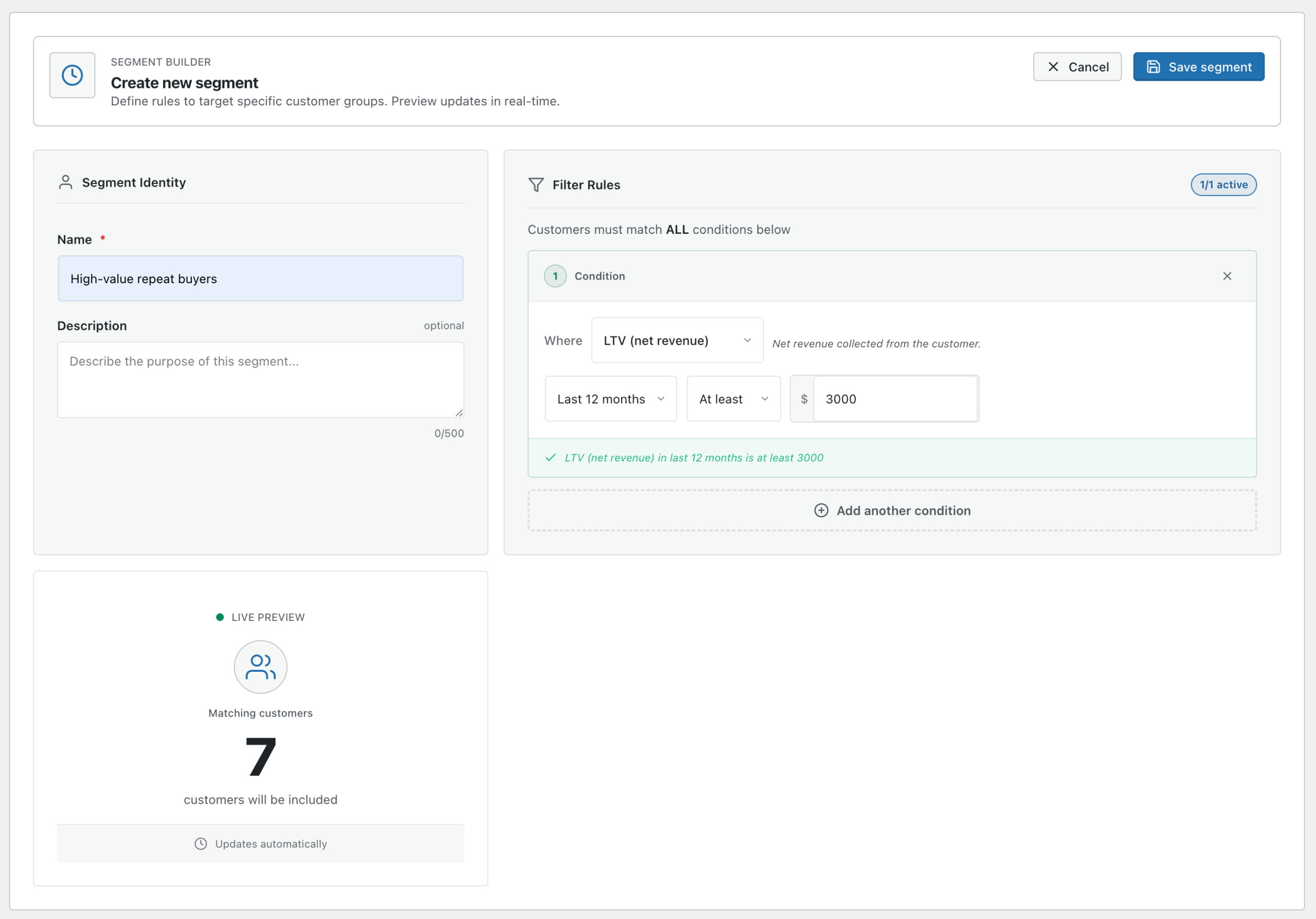Click the person icon beside Segment Identity
The image size is (1316, 919).
65,182
